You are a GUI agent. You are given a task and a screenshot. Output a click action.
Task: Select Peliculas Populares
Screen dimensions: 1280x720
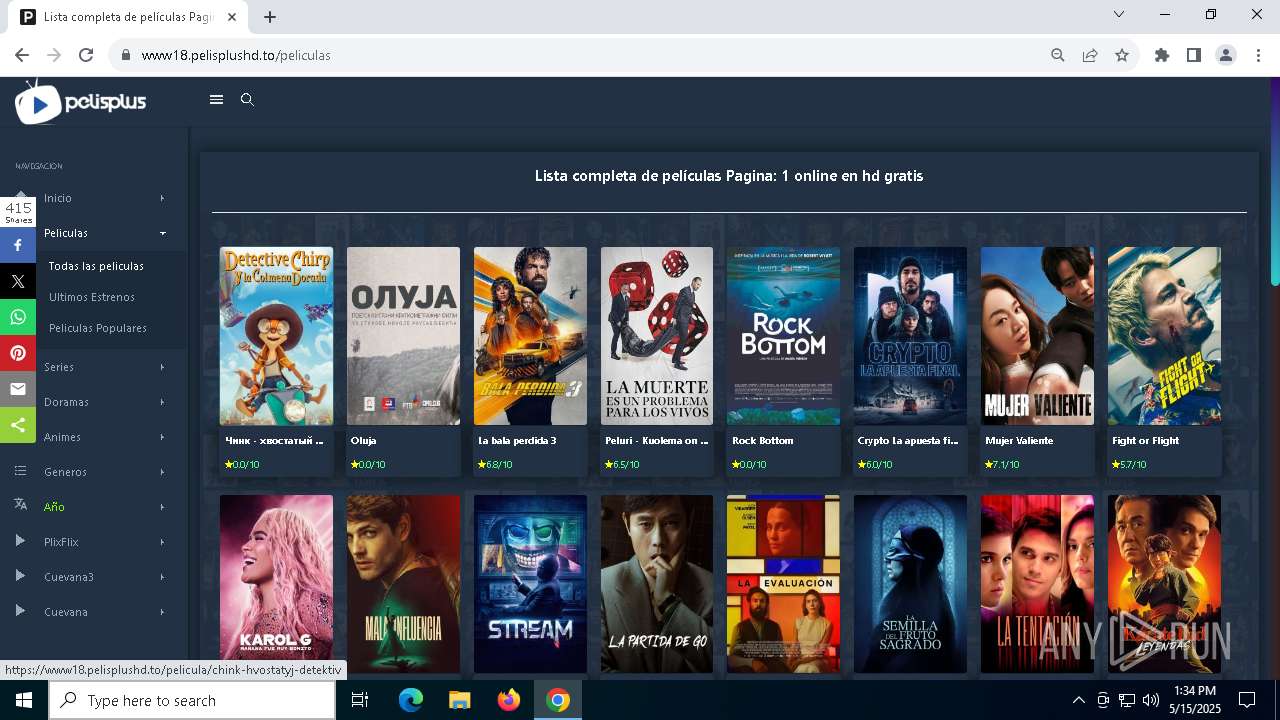[98, 328]
